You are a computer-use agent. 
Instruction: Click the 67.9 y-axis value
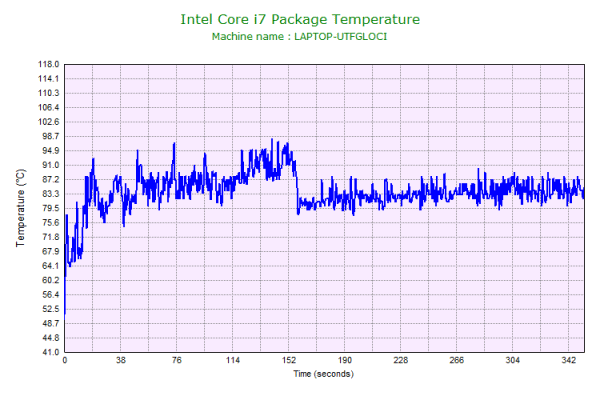[x=51, y=251]
